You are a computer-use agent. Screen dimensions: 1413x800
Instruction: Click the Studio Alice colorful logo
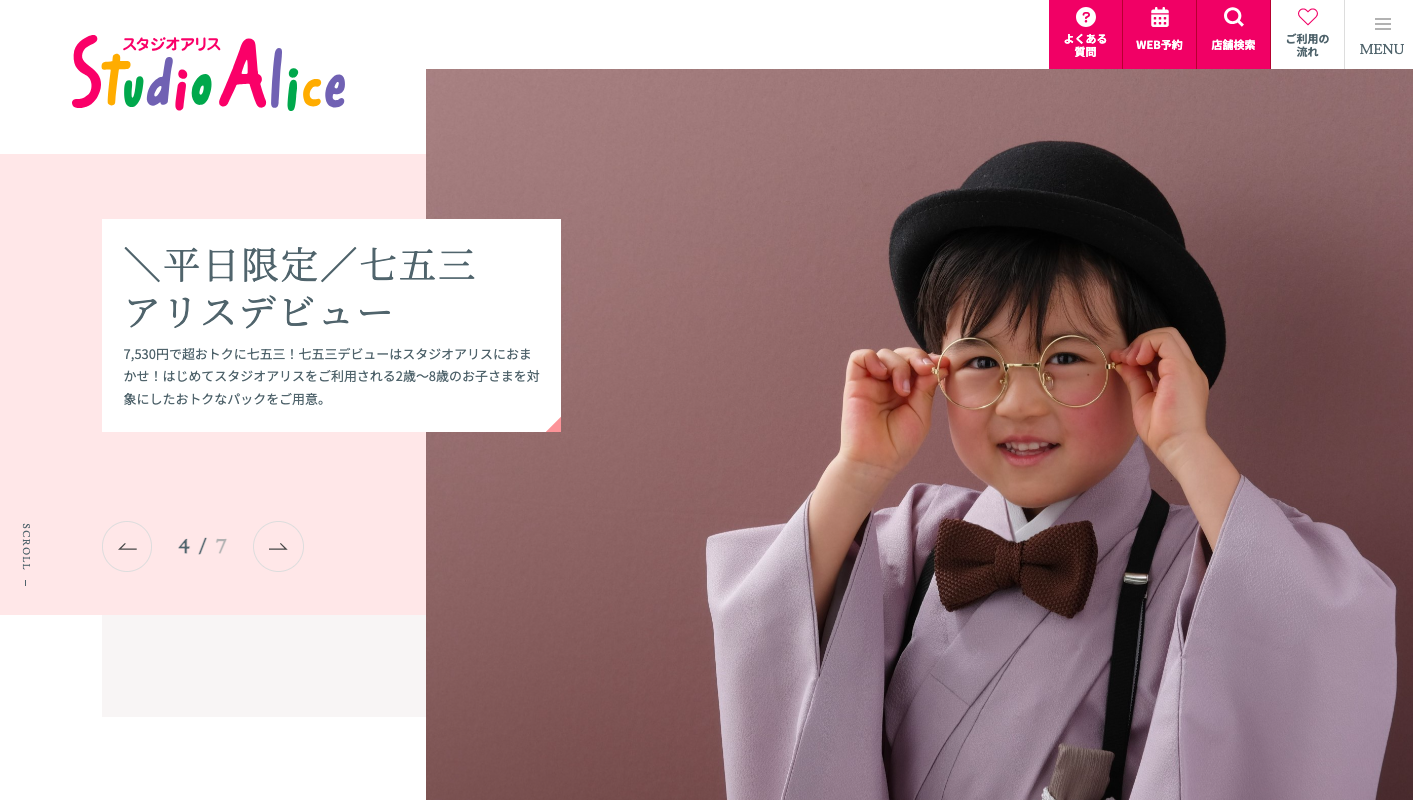click(209, 73)
